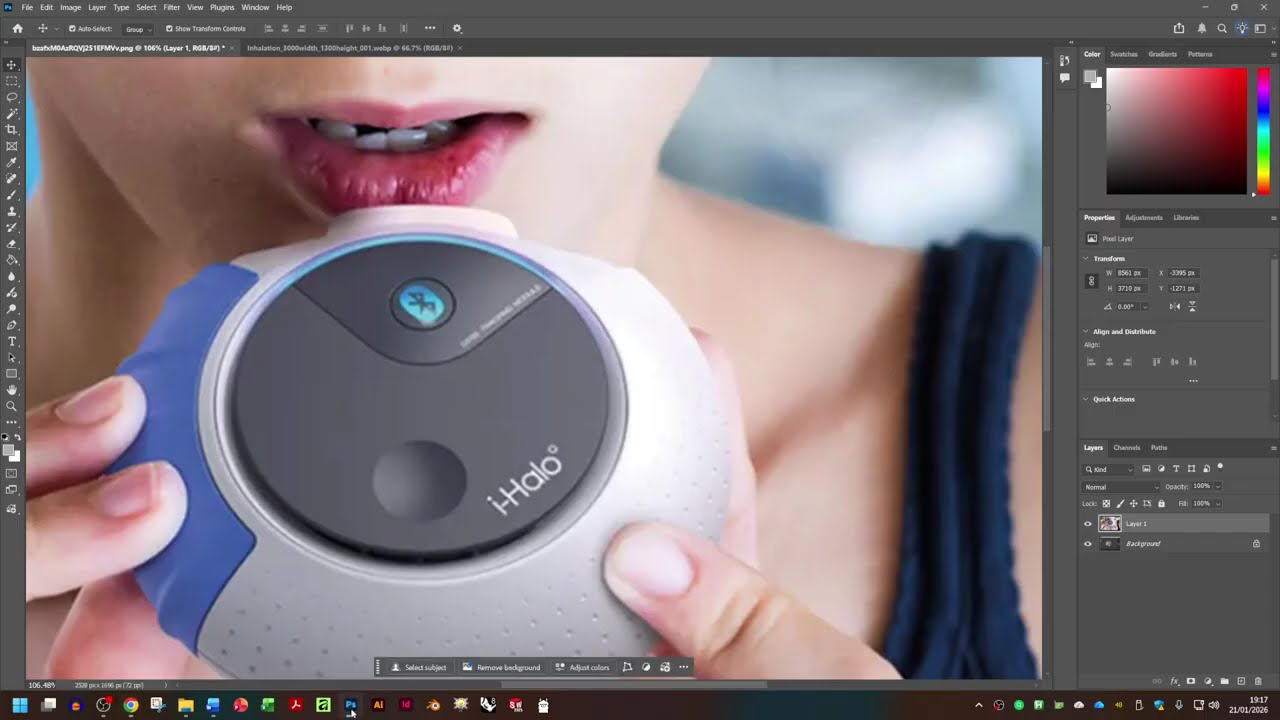The height and width of the screenshot is (720, 1280).
Task: Toggle the lock all layer button
Action: pos(1161,503)
